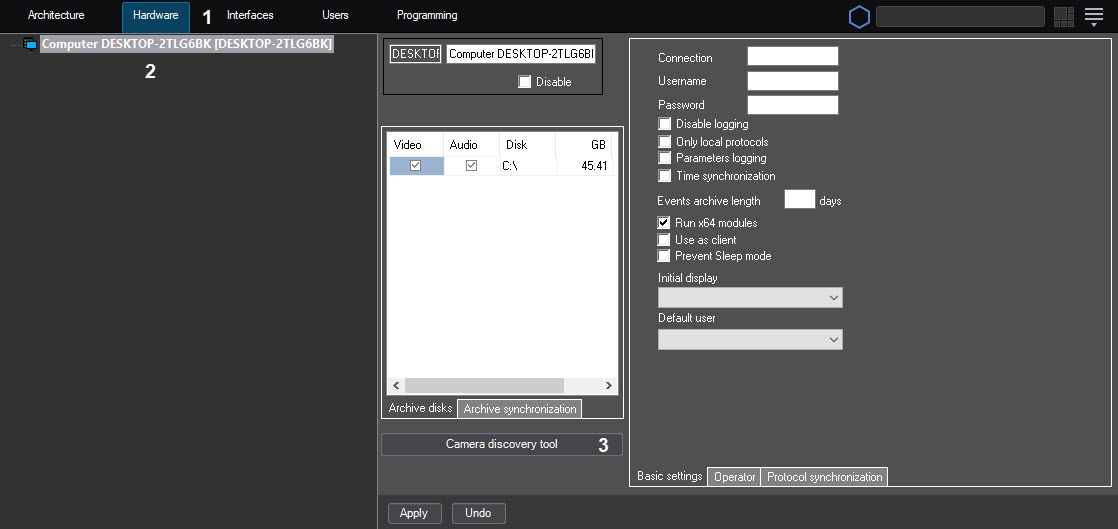This screenshot has height=529, width=1118.
Task: Click the DESKTOP identifier field
Action: coord(416,54)
